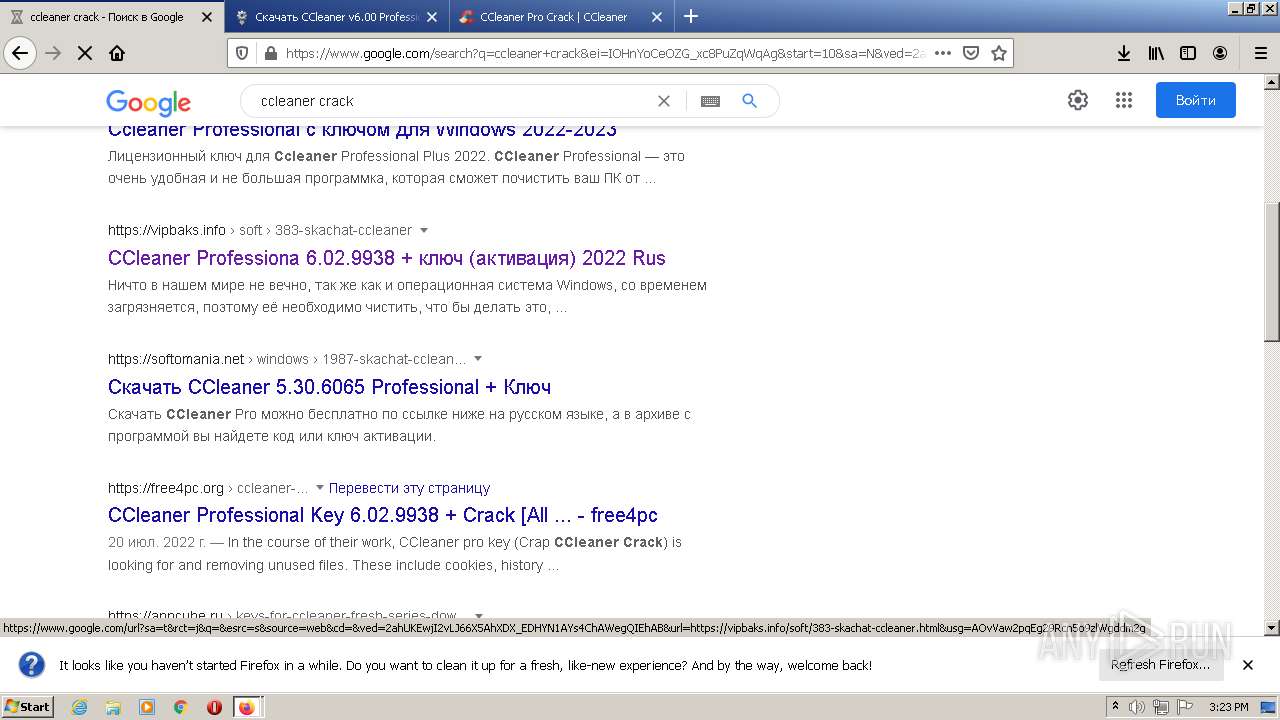Image resolution: width=1280 pixels, height=720 pixels.
Task: Open Google settings gear
Action: [x=1077, y=100]
